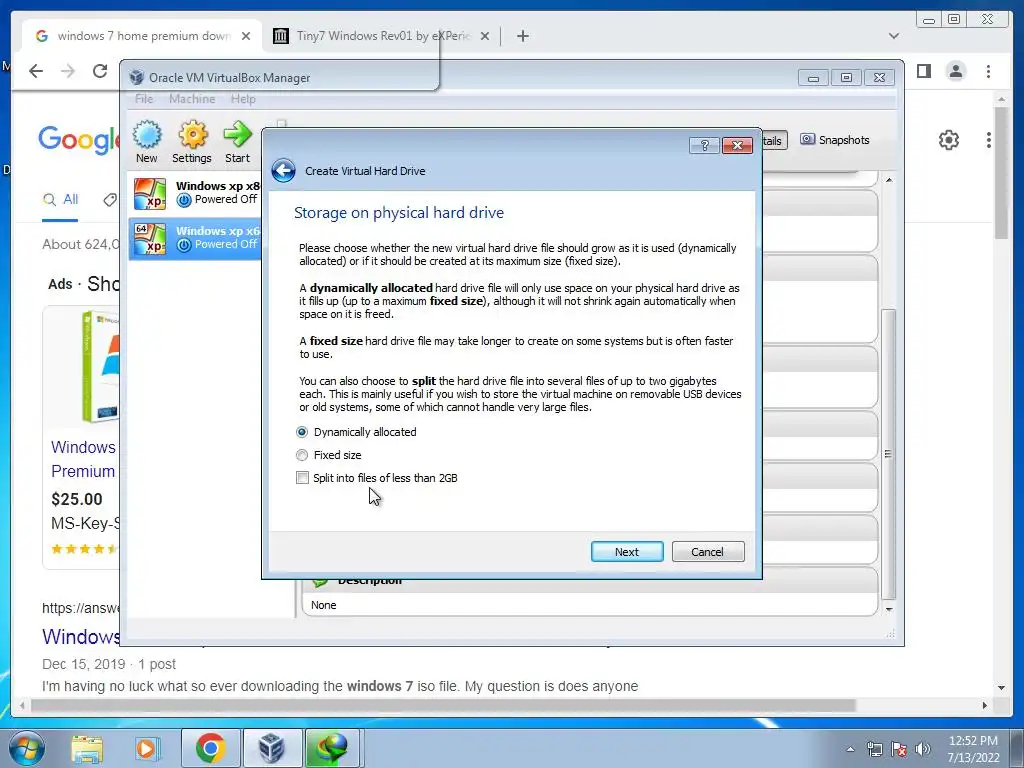
Task: Open the Windows Start orb
Action: coord(27,748)
